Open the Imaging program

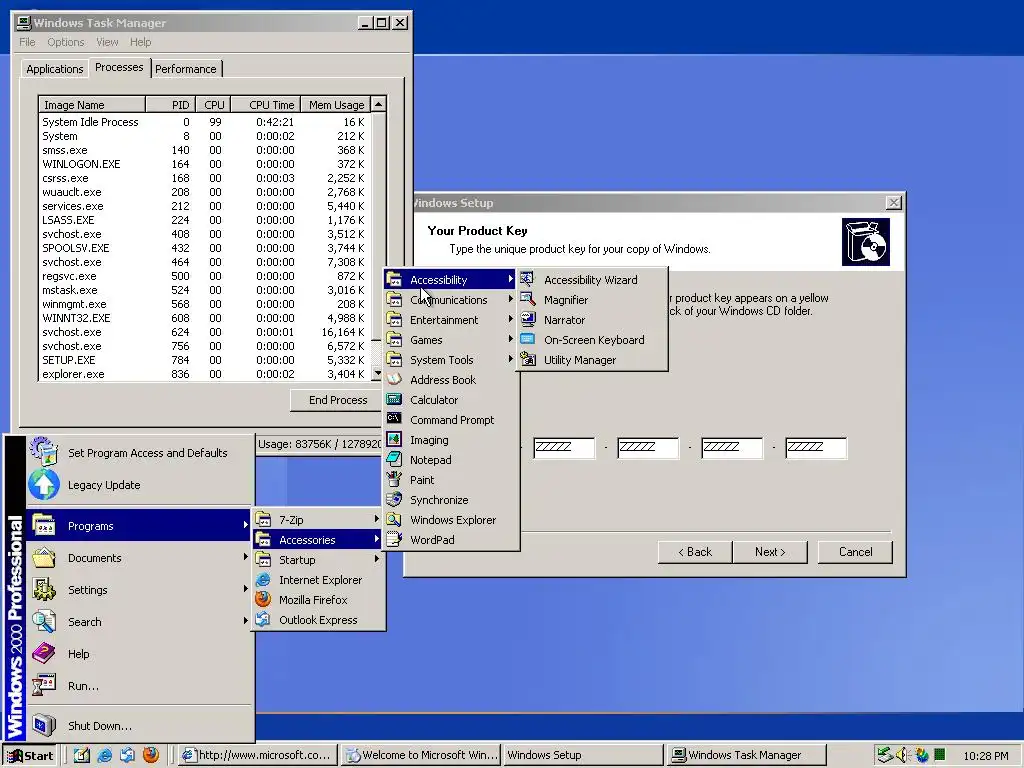point(451,440)
